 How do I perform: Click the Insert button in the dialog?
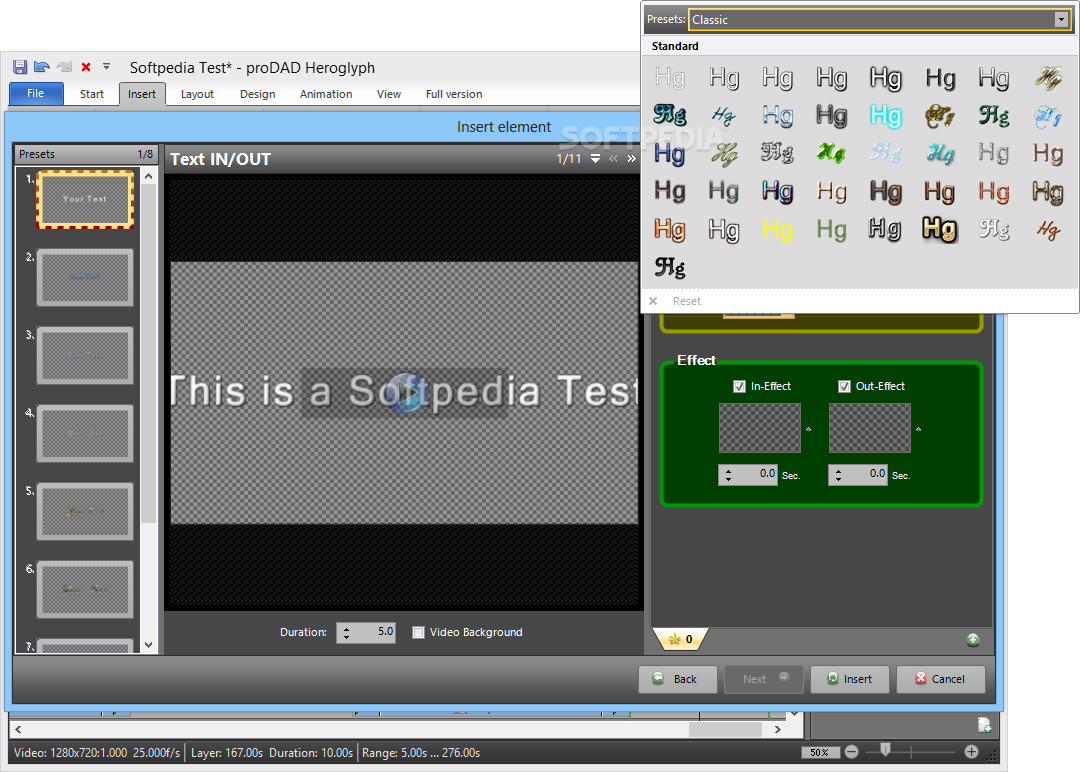click(x=849, y=679)
